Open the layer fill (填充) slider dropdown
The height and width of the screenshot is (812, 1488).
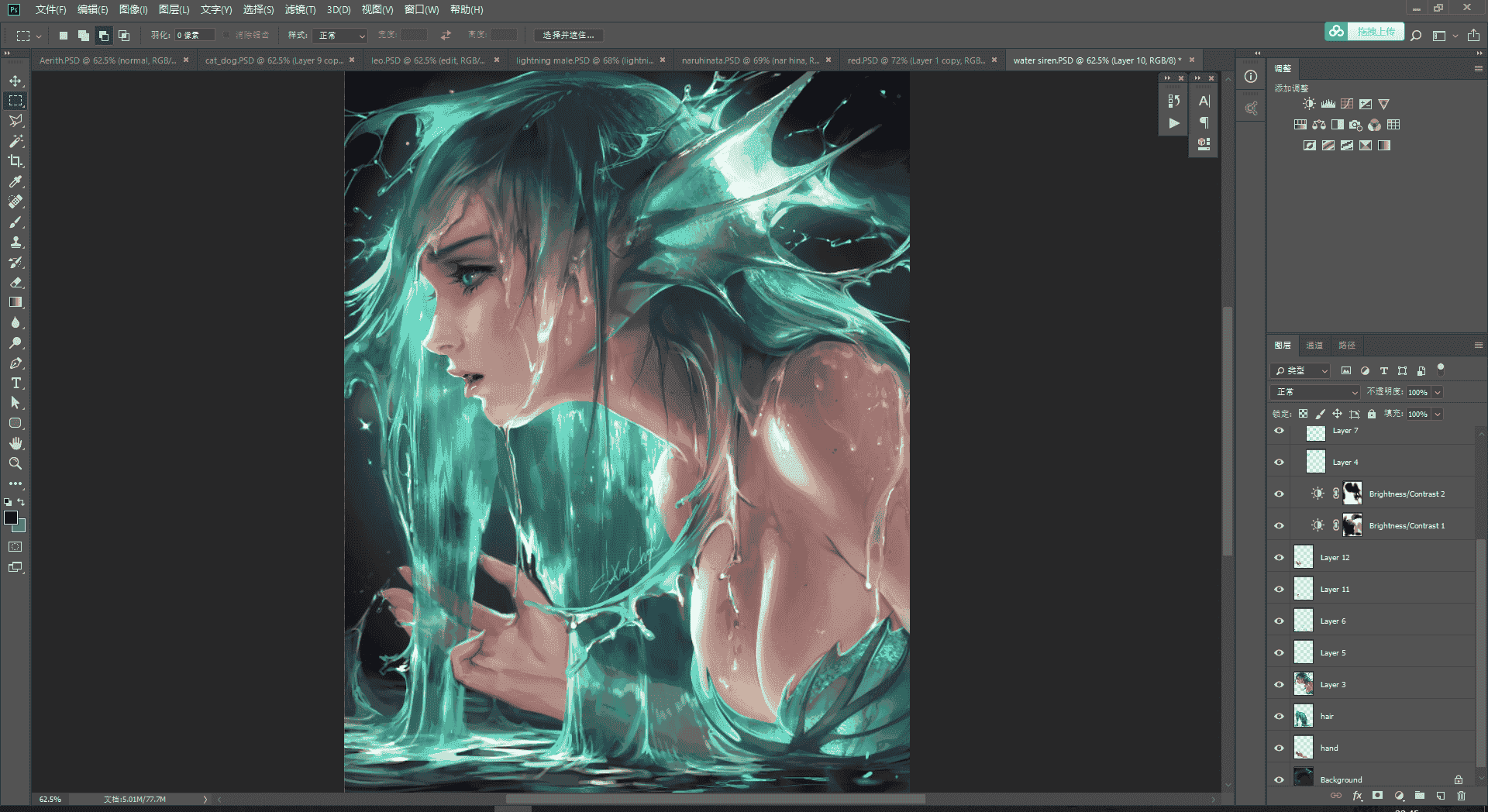(x=1438, y=414)
